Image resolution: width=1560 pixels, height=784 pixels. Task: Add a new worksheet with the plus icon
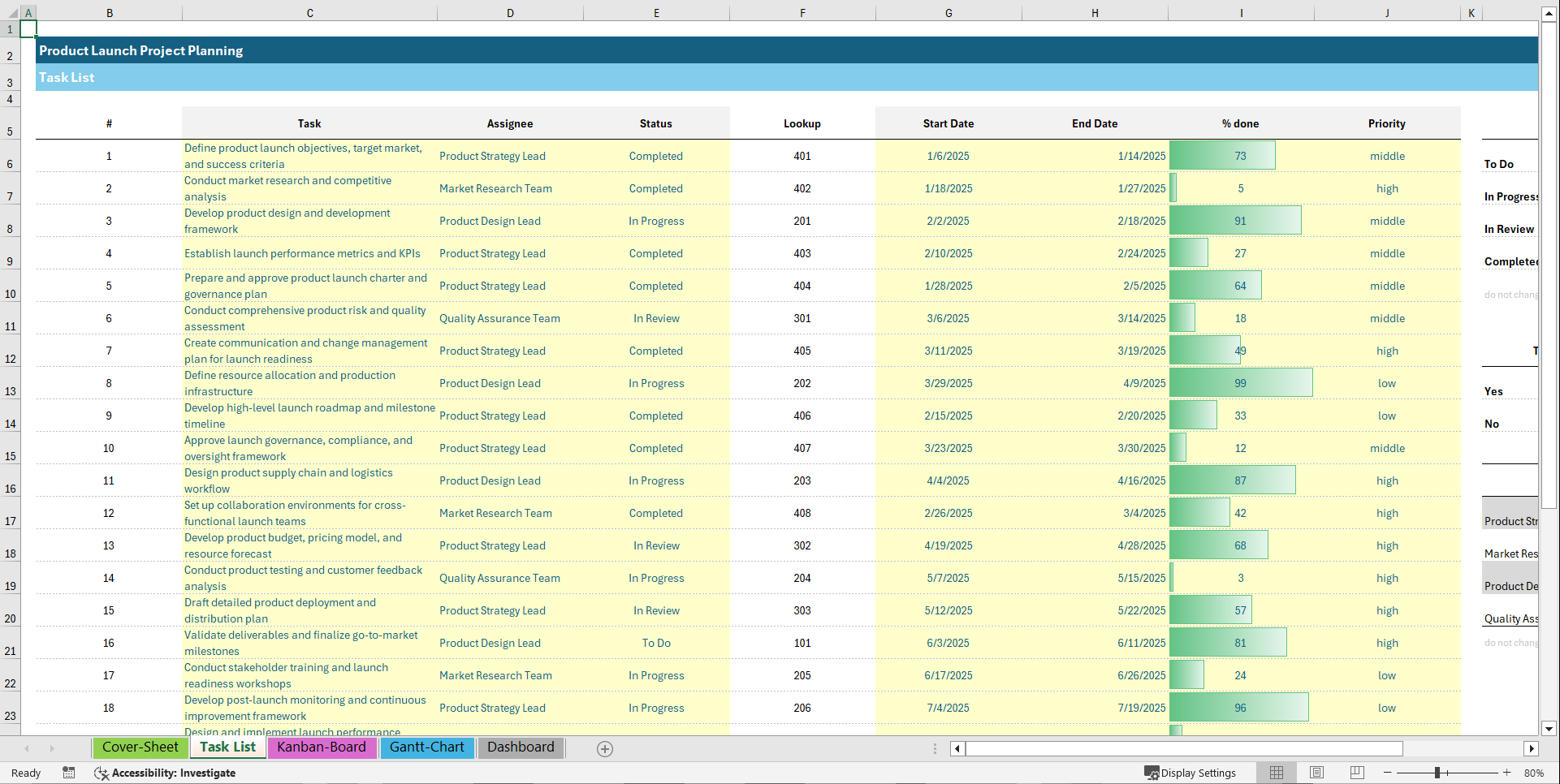tap(604, 748)
